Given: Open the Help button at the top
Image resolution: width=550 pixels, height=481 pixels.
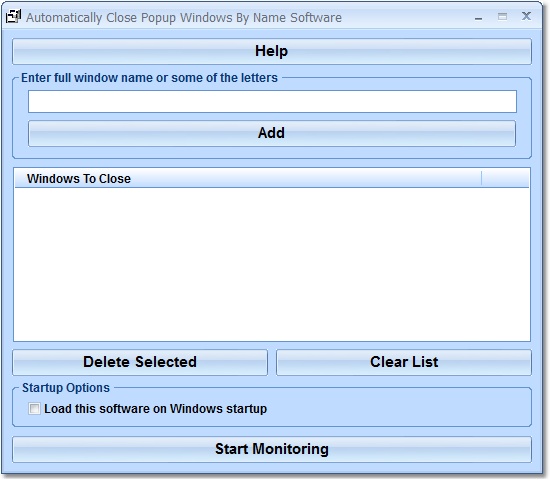Looking at the screenshot, I should [x=272, y=51].
